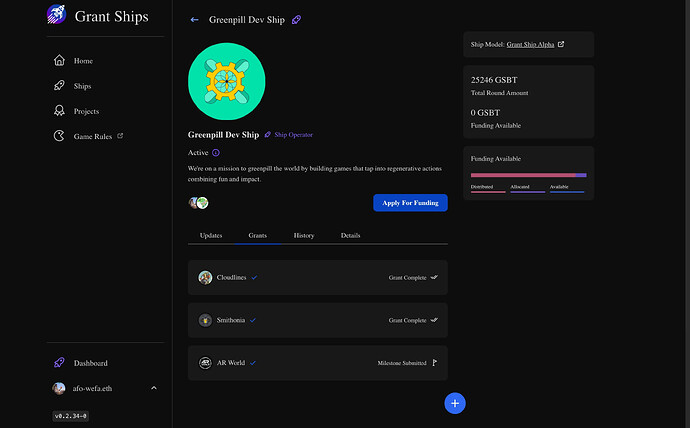Expand the afo-wefa.eth account chevron
Viewport: 690px width, 428px height.
(154, 388)
